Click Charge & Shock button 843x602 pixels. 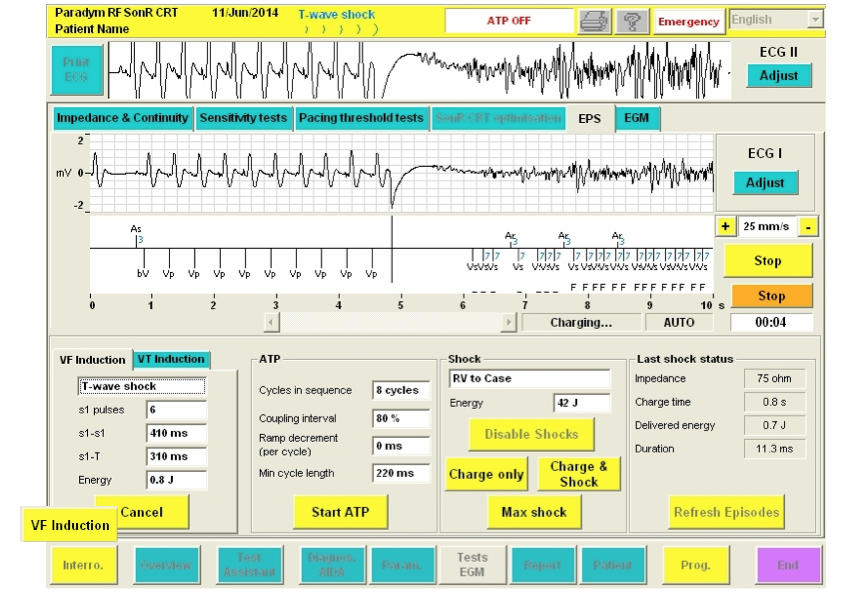coord(580,474)
